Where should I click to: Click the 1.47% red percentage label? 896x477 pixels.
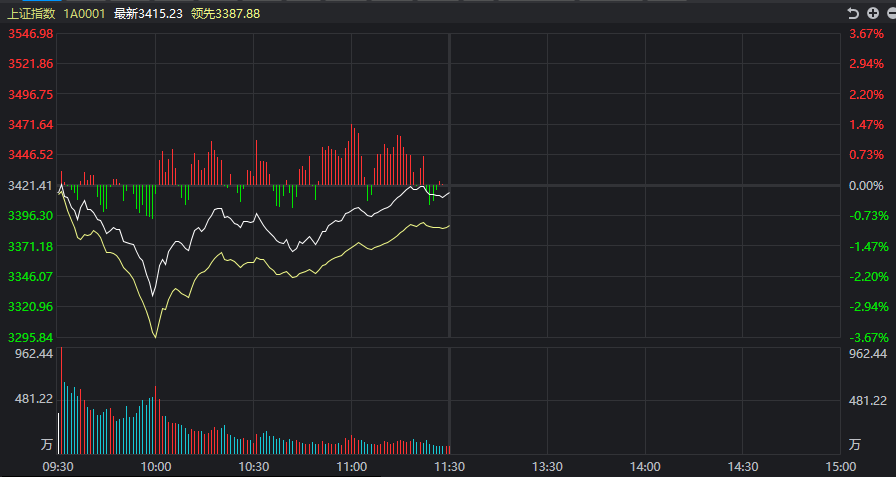(866, 125)
